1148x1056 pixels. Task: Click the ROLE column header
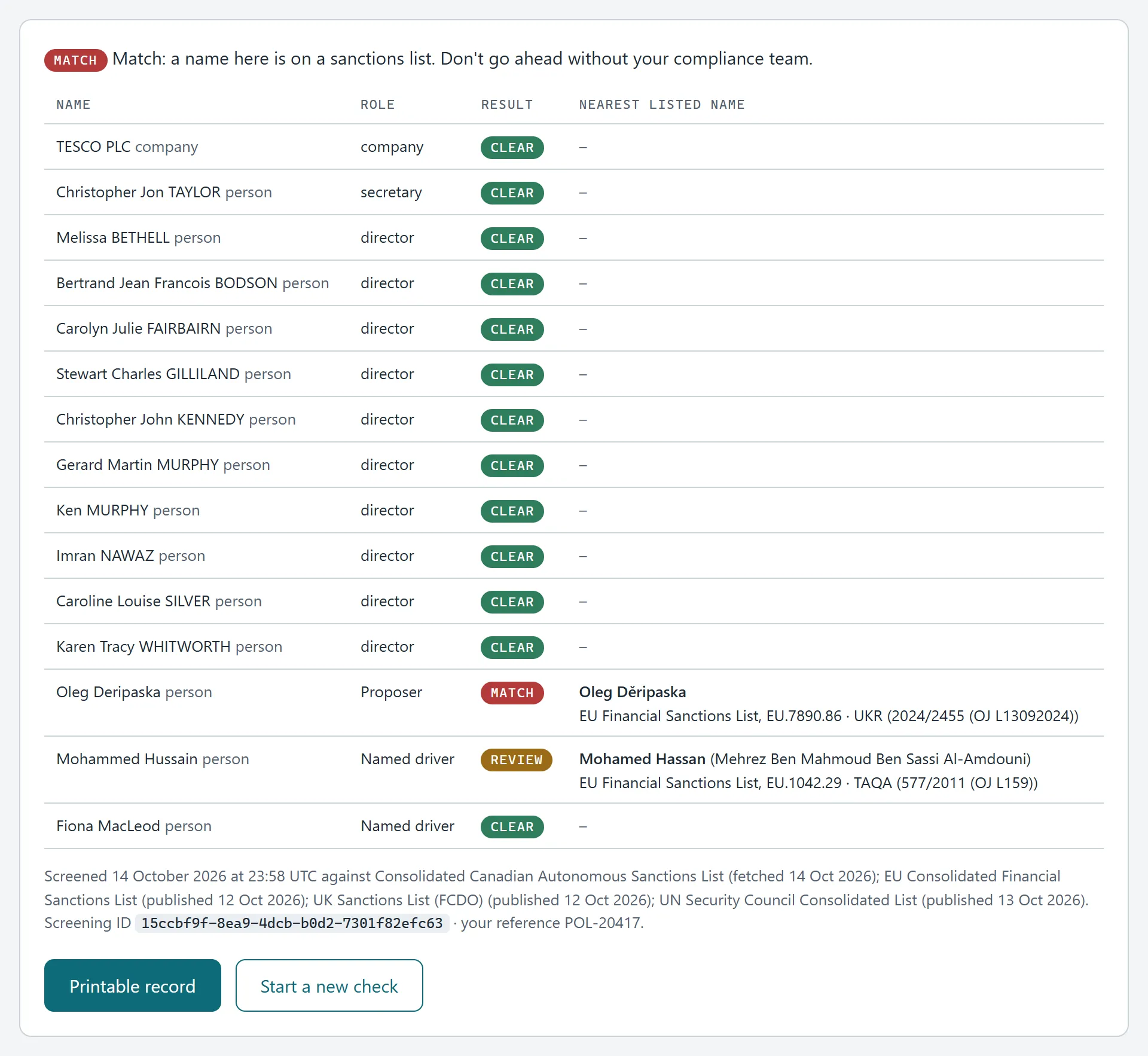coord(377,105)
